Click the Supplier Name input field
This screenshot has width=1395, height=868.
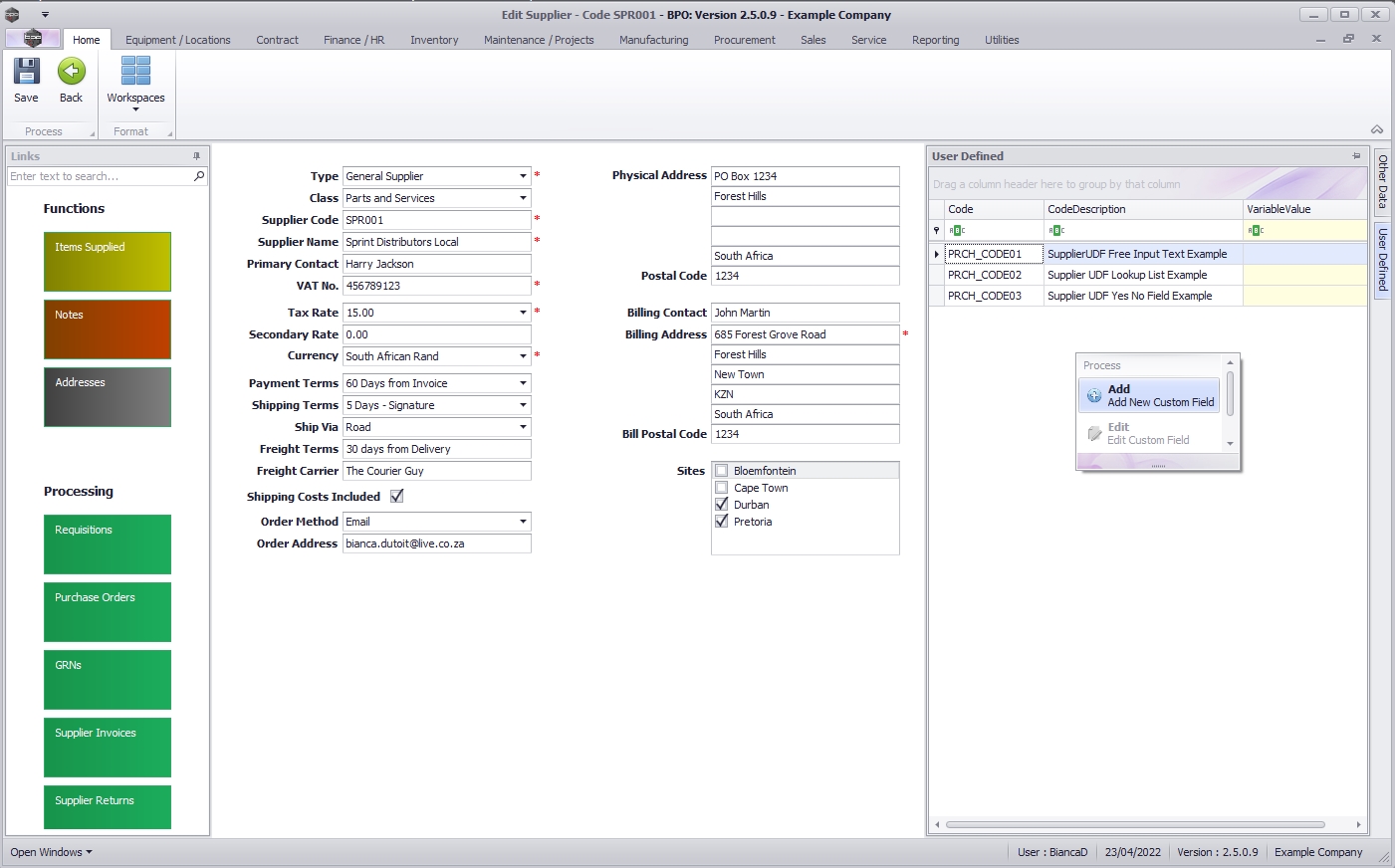[436, 242]
